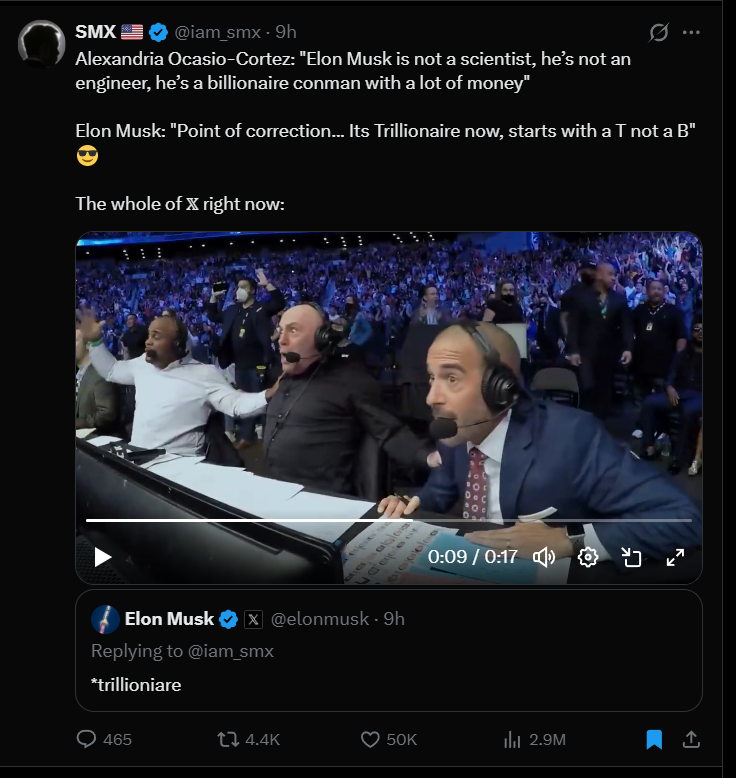Open video settings gear
736x778 pixels.
click(x=588, y=557)
